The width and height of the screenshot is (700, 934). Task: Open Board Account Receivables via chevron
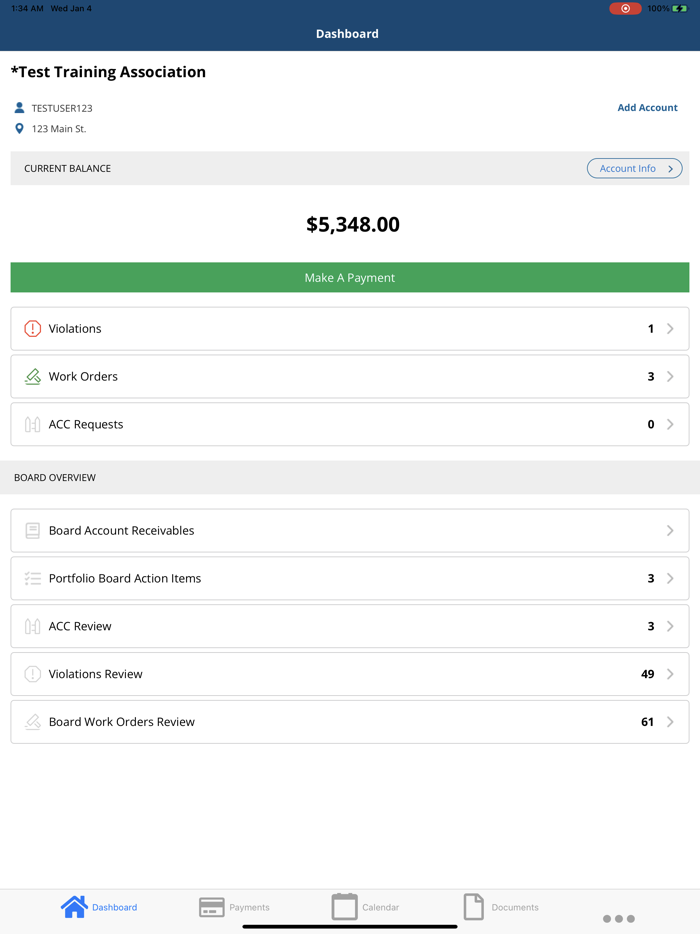[670, 531]
